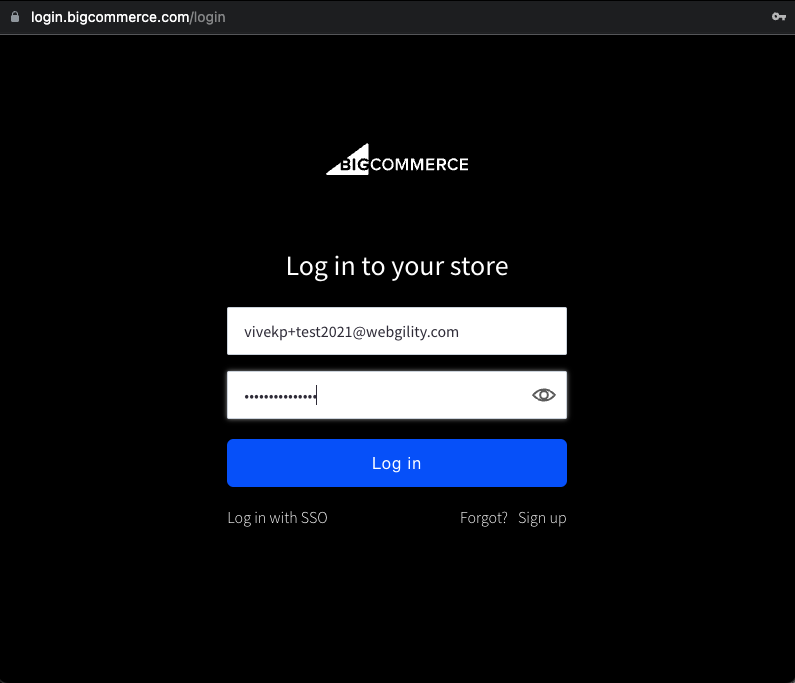Image resolution: width=795 pixels, height=683 pixels.
Task: Open saved passwords key icon
Action: 778,17
